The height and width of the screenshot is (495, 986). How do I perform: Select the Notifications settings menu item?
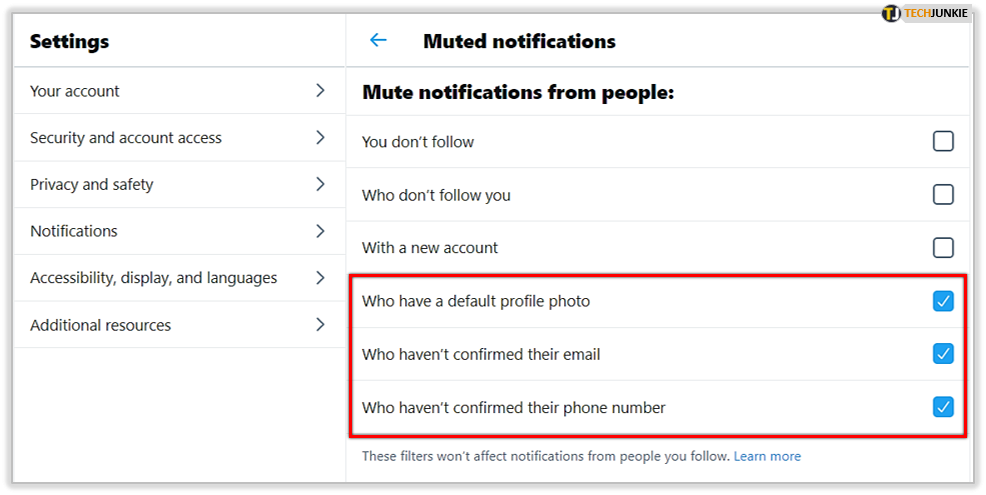[x=74, y=231]
